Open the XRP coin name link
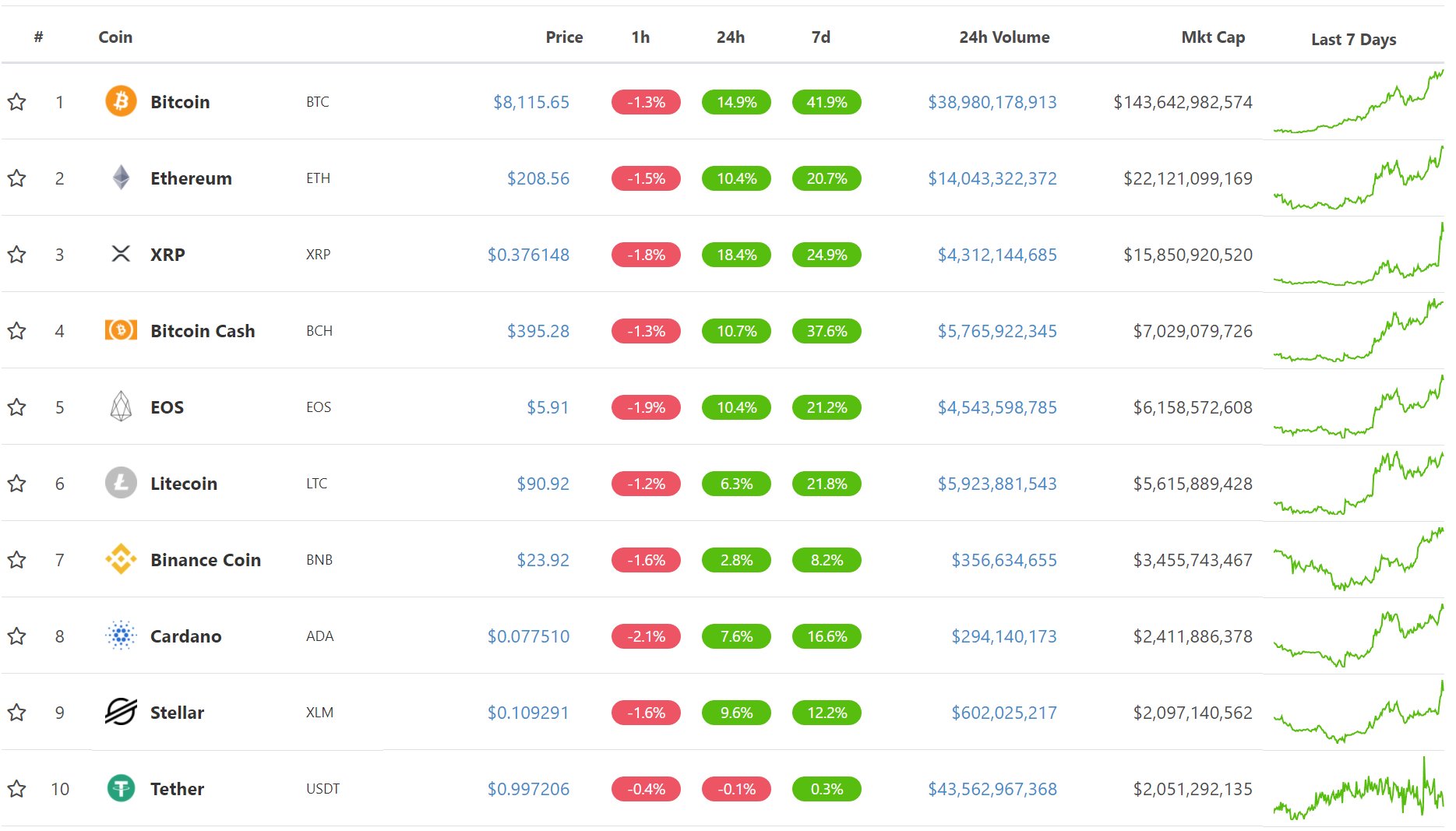 pyautogui.click(x=167, y=254)
